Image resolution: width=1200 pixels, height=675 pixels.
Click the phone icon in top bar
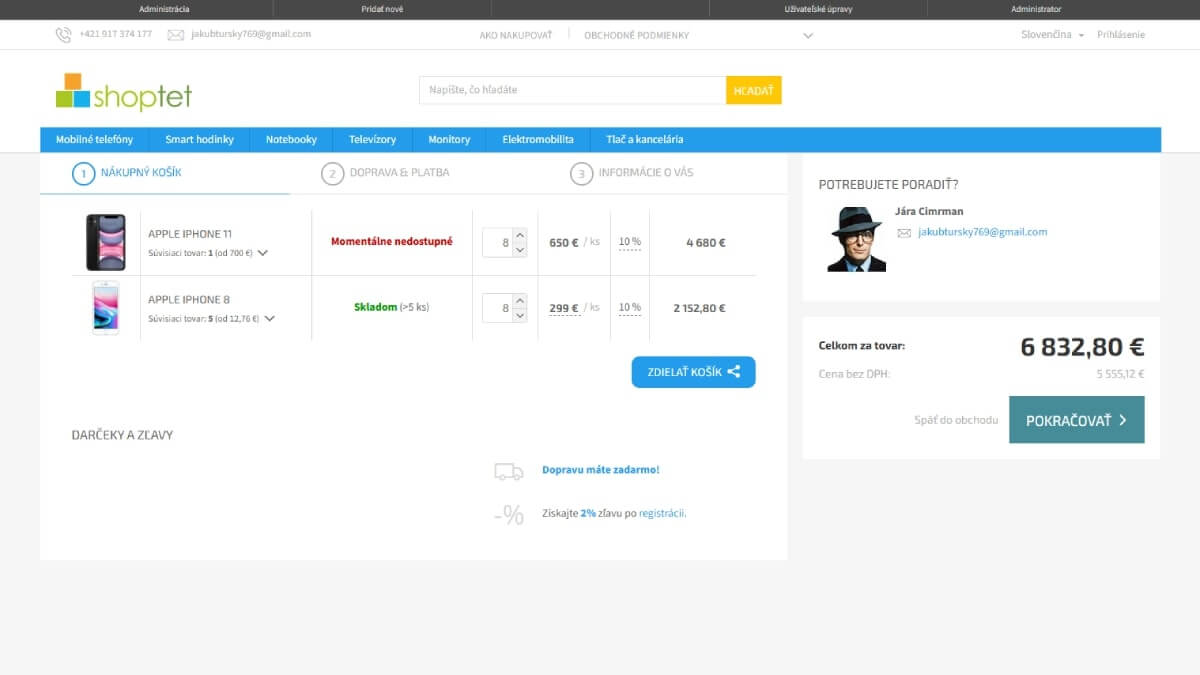click(x=63, y=35)
